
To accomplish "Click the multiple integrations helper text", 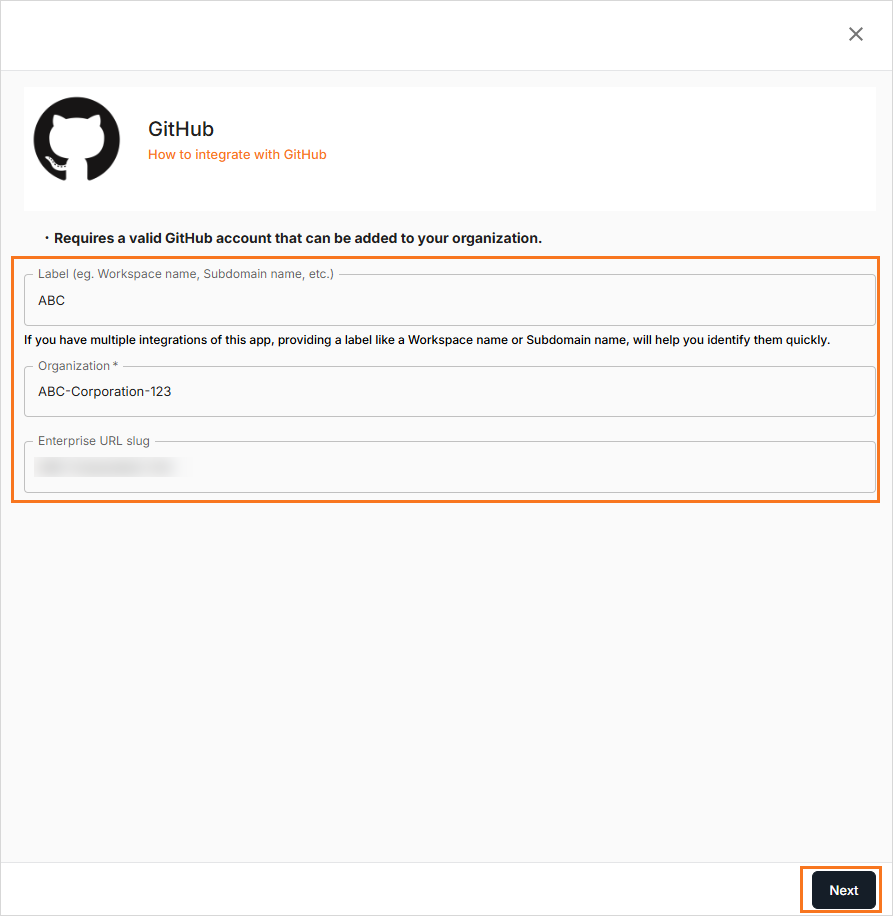I will pyautogui.click(x=427, y=340).
